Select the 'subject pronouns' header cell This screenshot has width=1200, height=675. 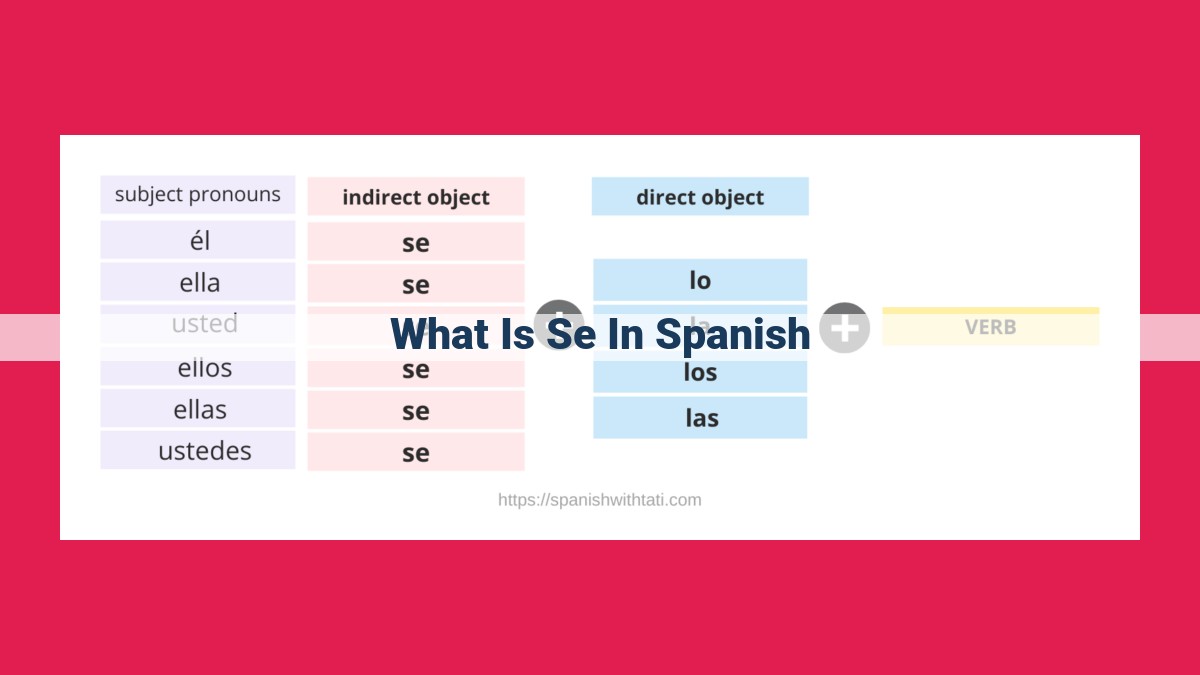pos(198,194)
